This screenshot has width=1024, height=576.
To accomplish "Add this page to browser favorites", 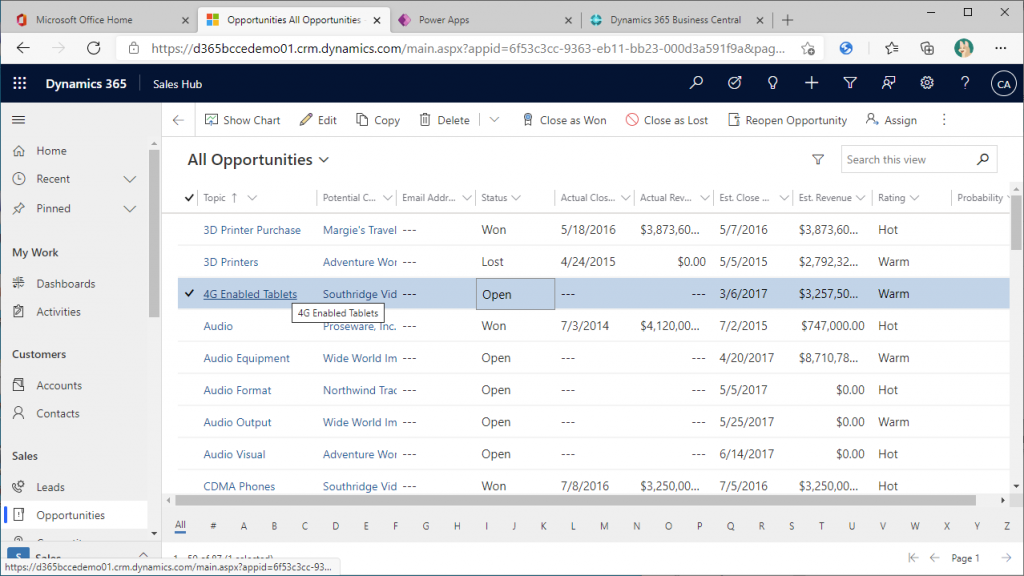I will coord(808,48).
